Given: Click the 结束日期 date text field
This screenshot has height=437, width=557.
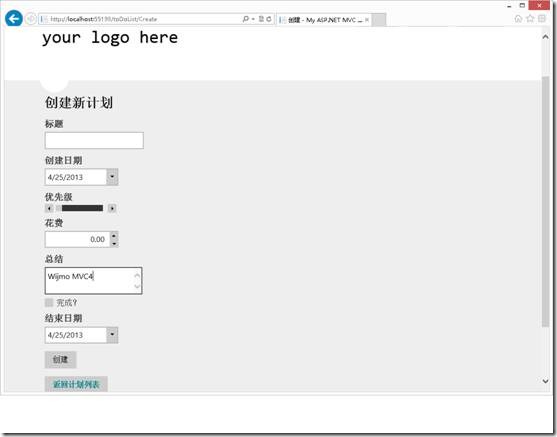Looking at the screenshot, I should click(76, 335).
